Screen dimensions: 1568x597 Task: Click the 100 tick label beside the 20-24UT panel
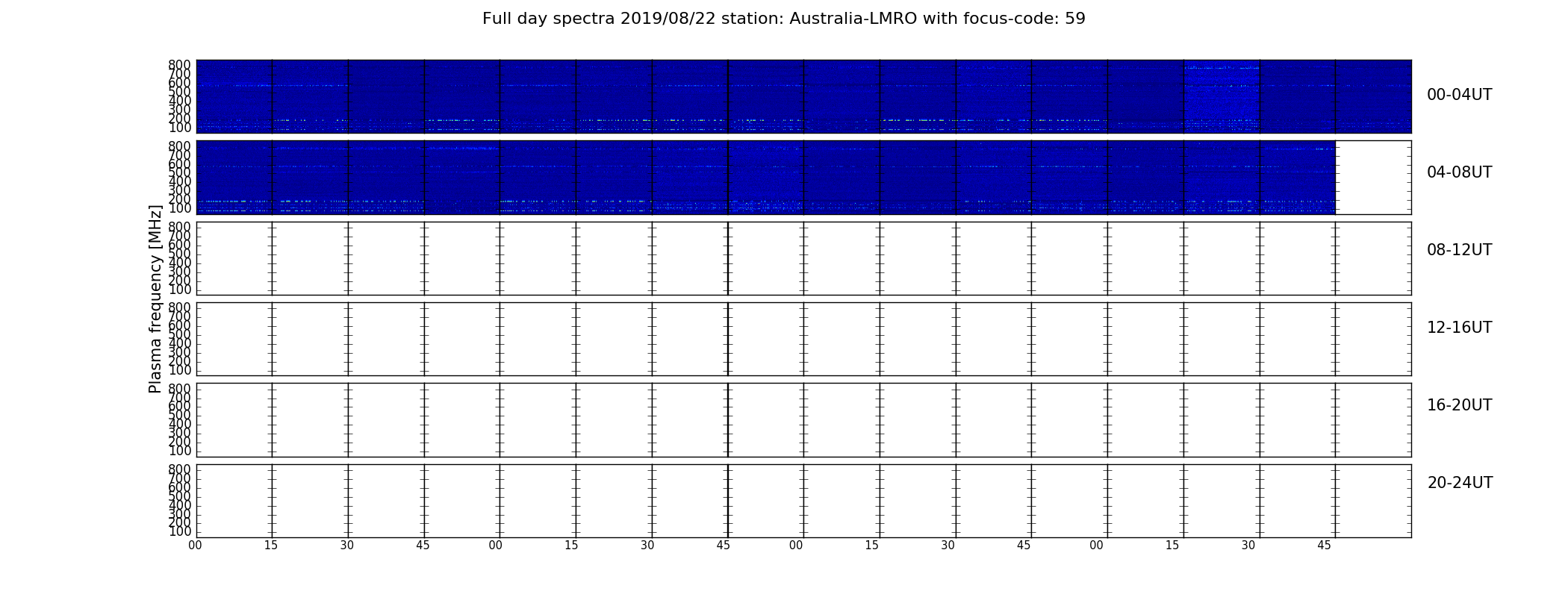pyautogui.click(x=180, y=531)
